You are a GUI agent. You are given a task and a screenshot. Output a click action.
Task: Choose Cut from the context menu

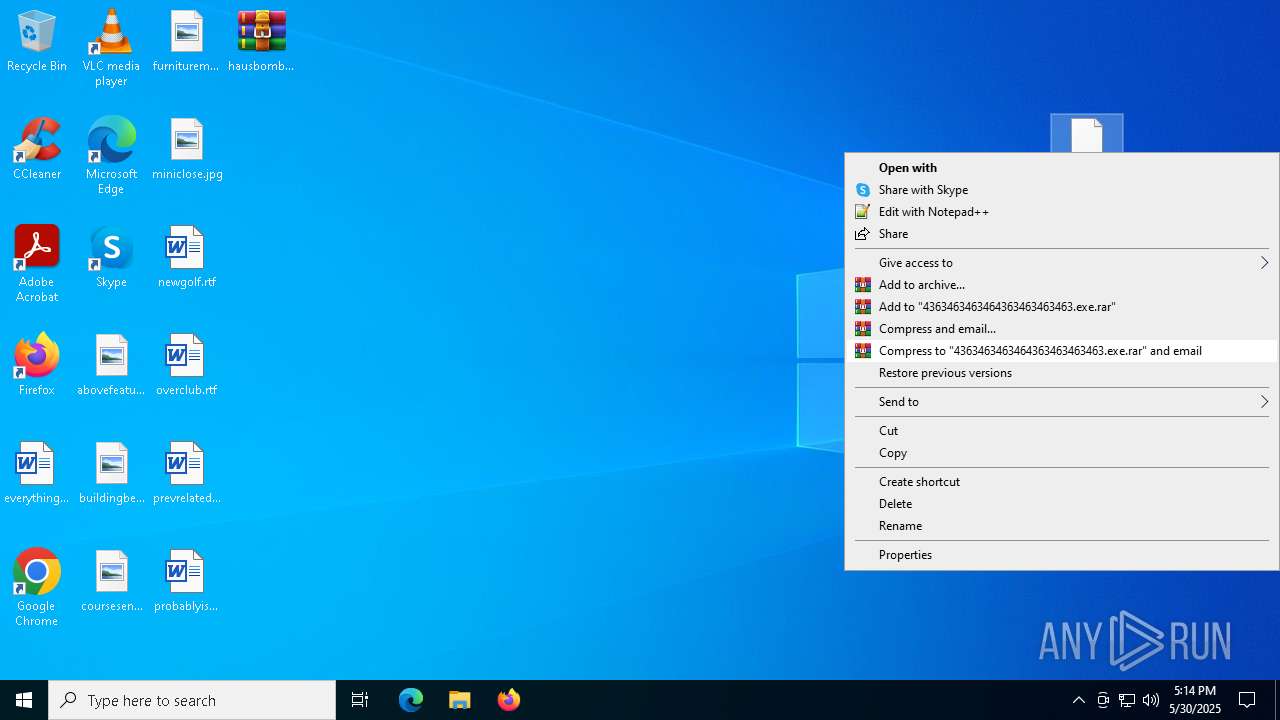pyautogui.click(x=1062, y=431)
